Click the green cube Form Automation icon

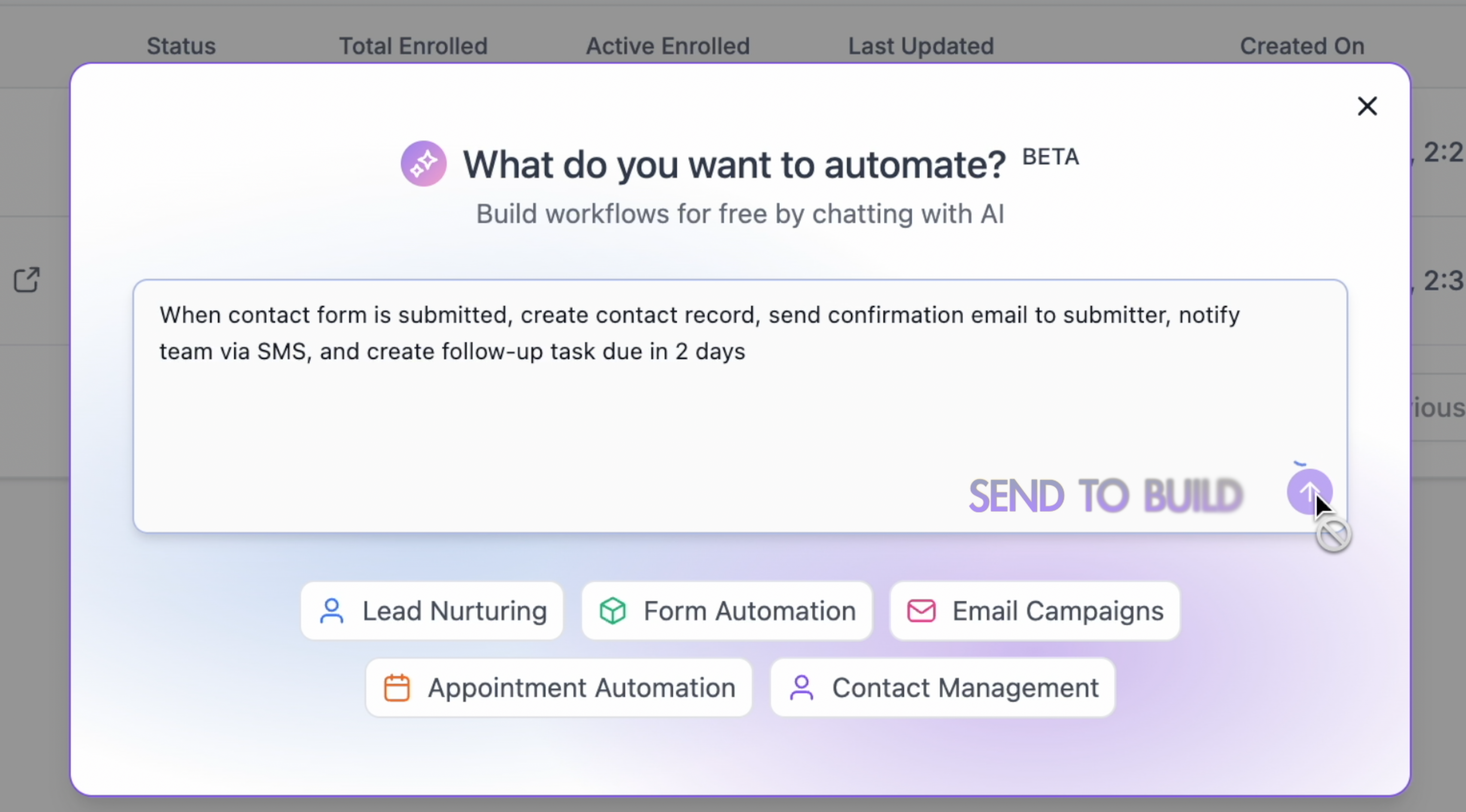pos(613,611)
